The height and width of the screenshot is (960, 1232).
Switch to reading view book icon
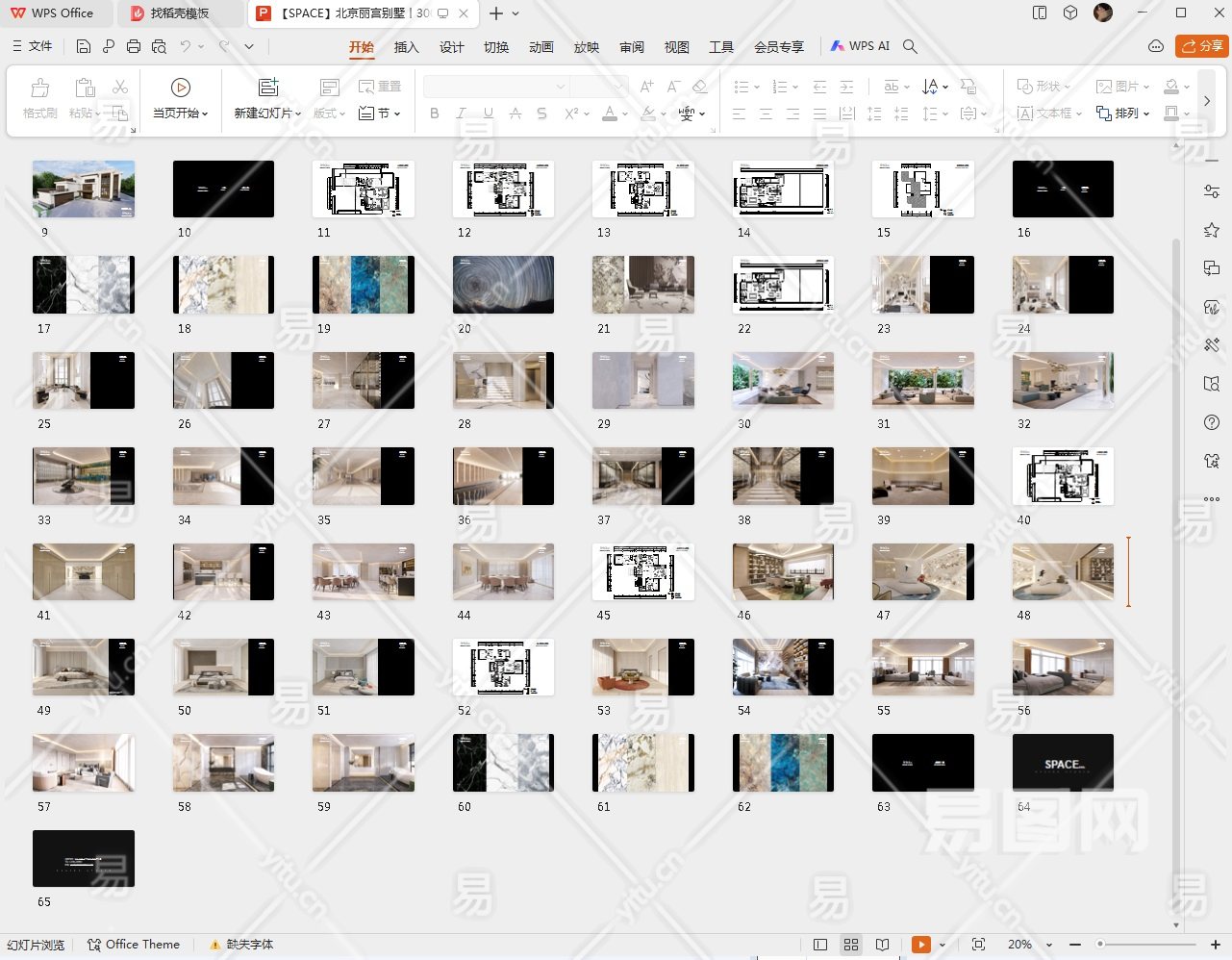(x=882, y=945)
